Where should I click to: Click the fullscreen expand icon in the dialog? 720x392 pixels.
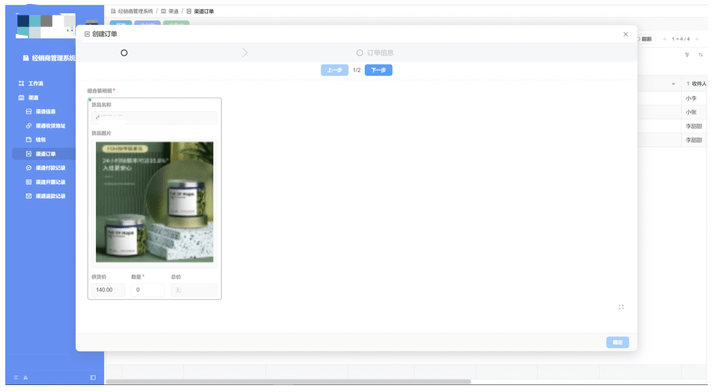tap(621, 307)
